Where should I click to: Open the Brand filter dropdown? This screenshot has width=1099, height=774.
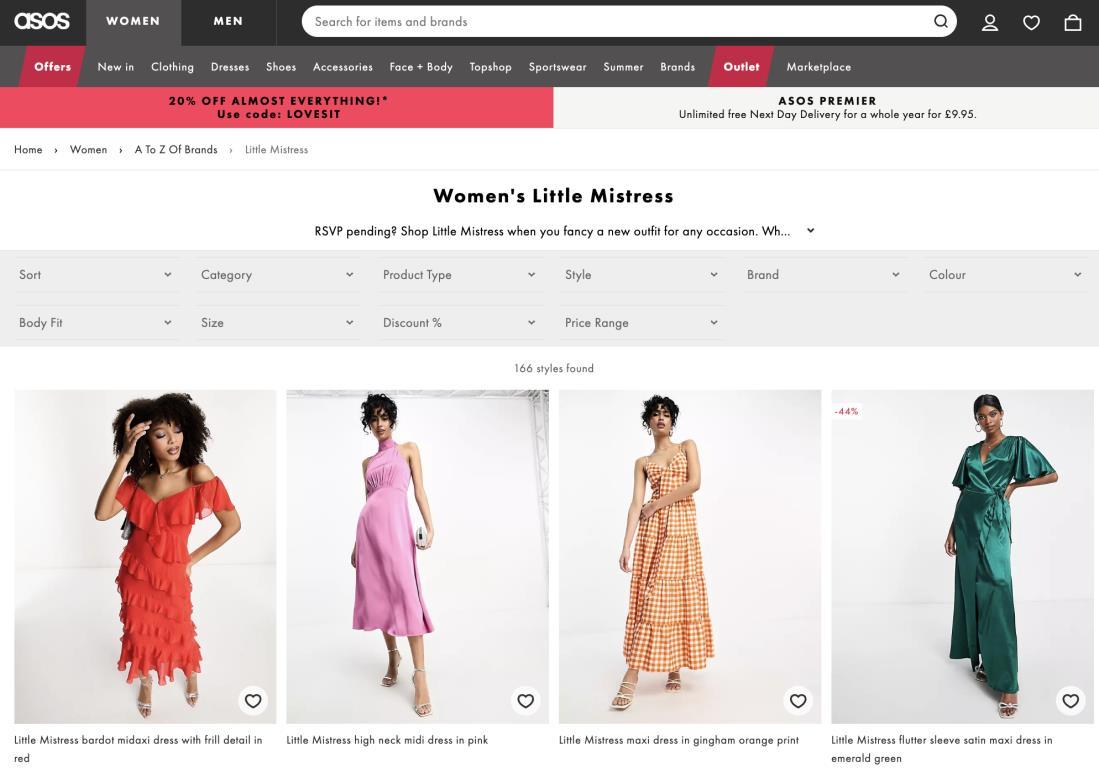pos(823,275)
